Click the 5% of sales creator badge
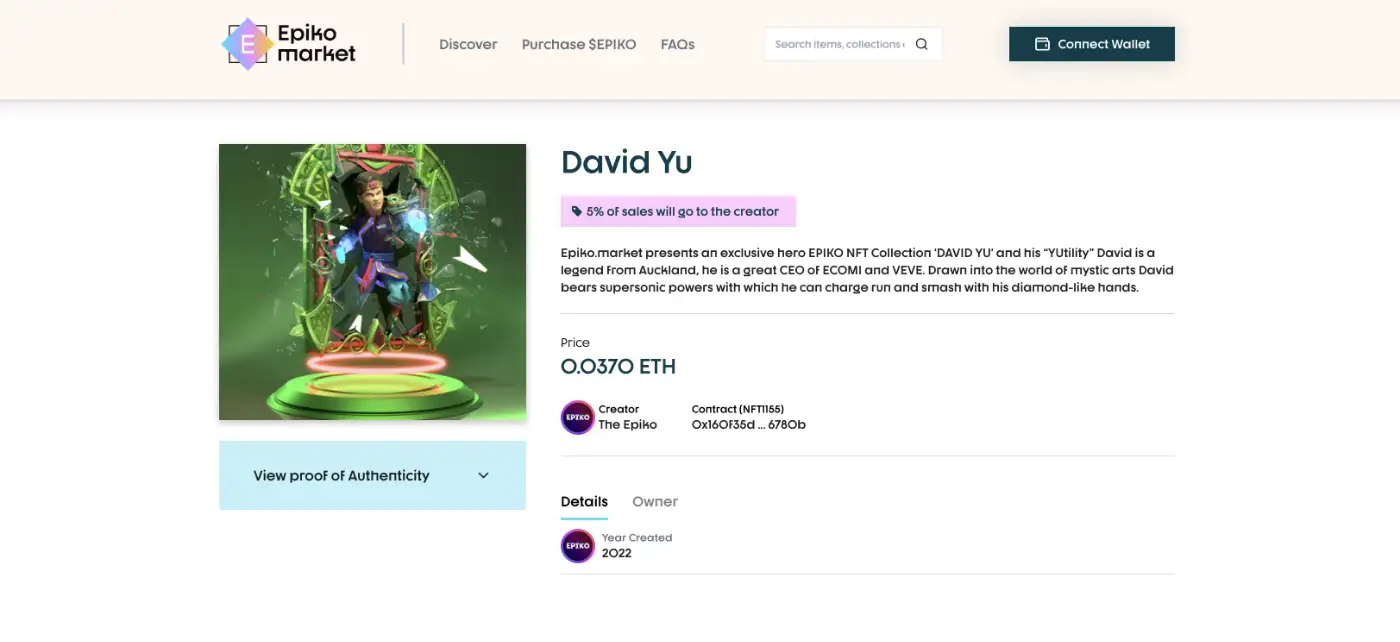Screen dimensions: 1400x642 point(678,212)
